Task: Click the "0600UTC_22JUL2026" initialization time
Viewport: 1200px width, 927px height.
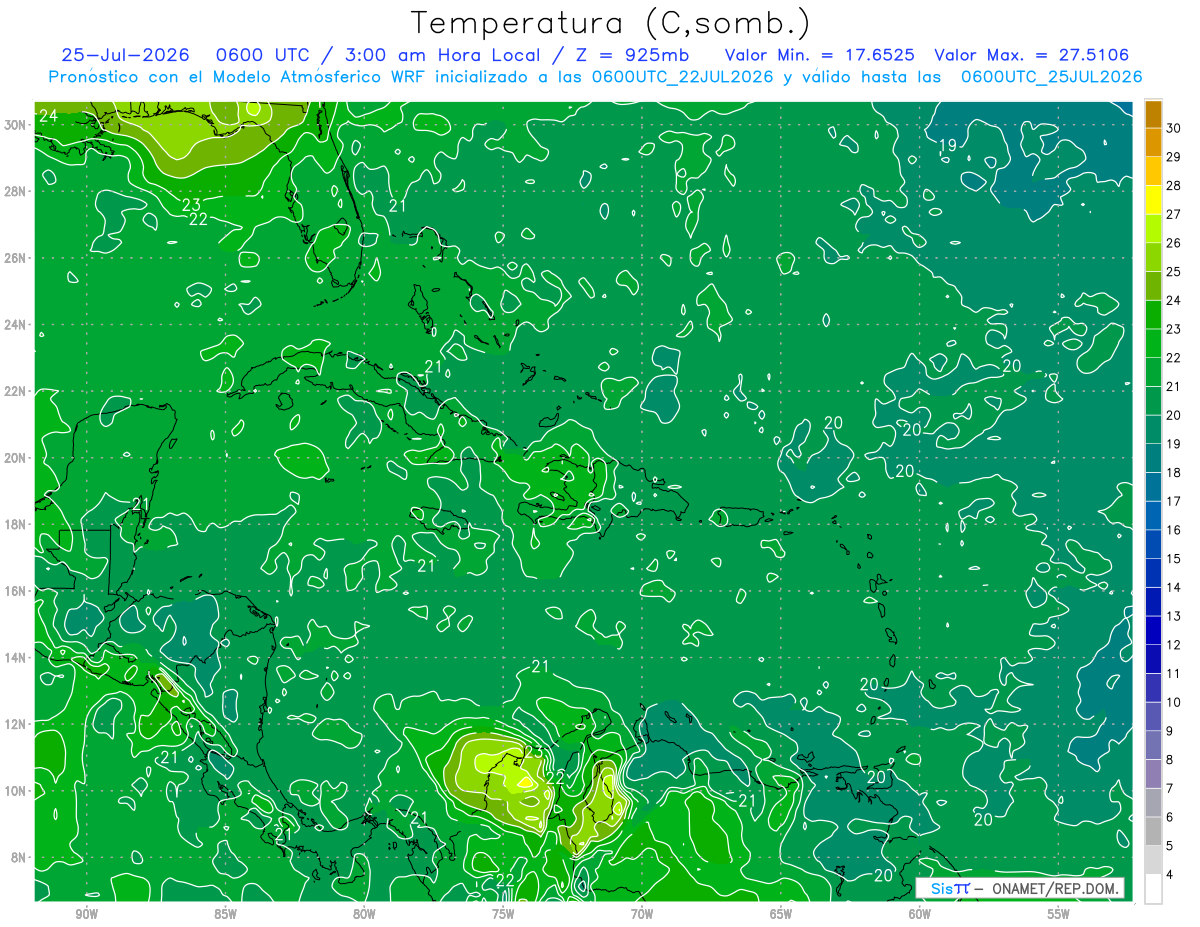Action: pos(682,77)
